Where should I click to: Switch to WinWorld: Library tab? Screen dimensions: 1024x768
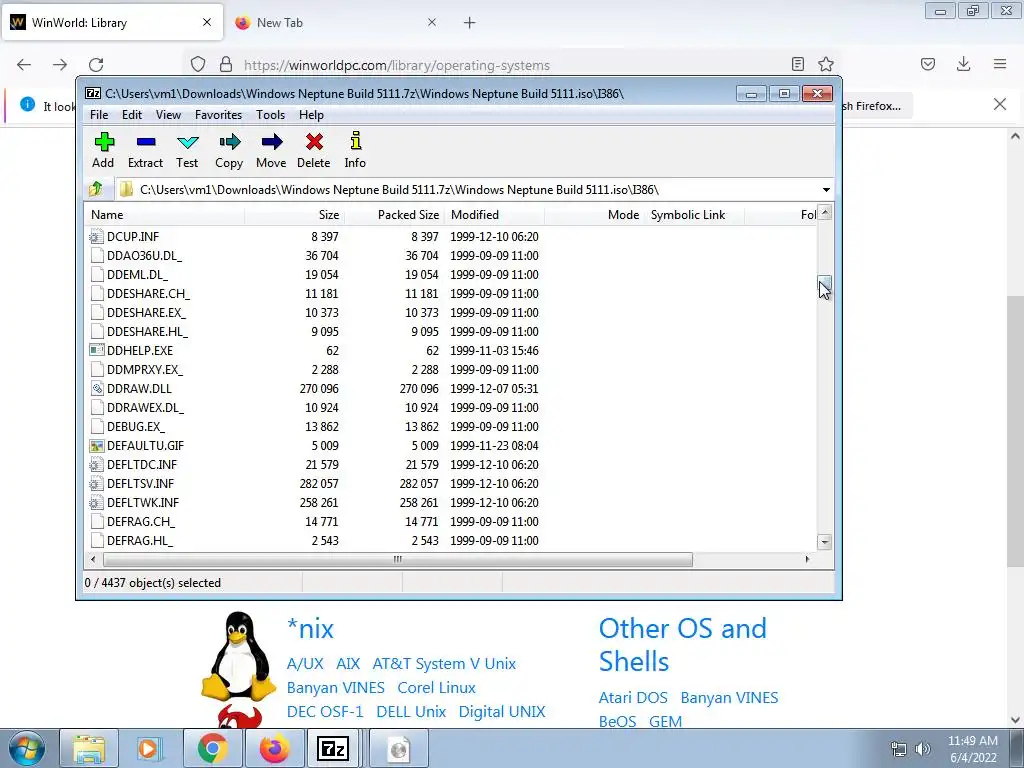pyautogui.click(x=112, y=23)
